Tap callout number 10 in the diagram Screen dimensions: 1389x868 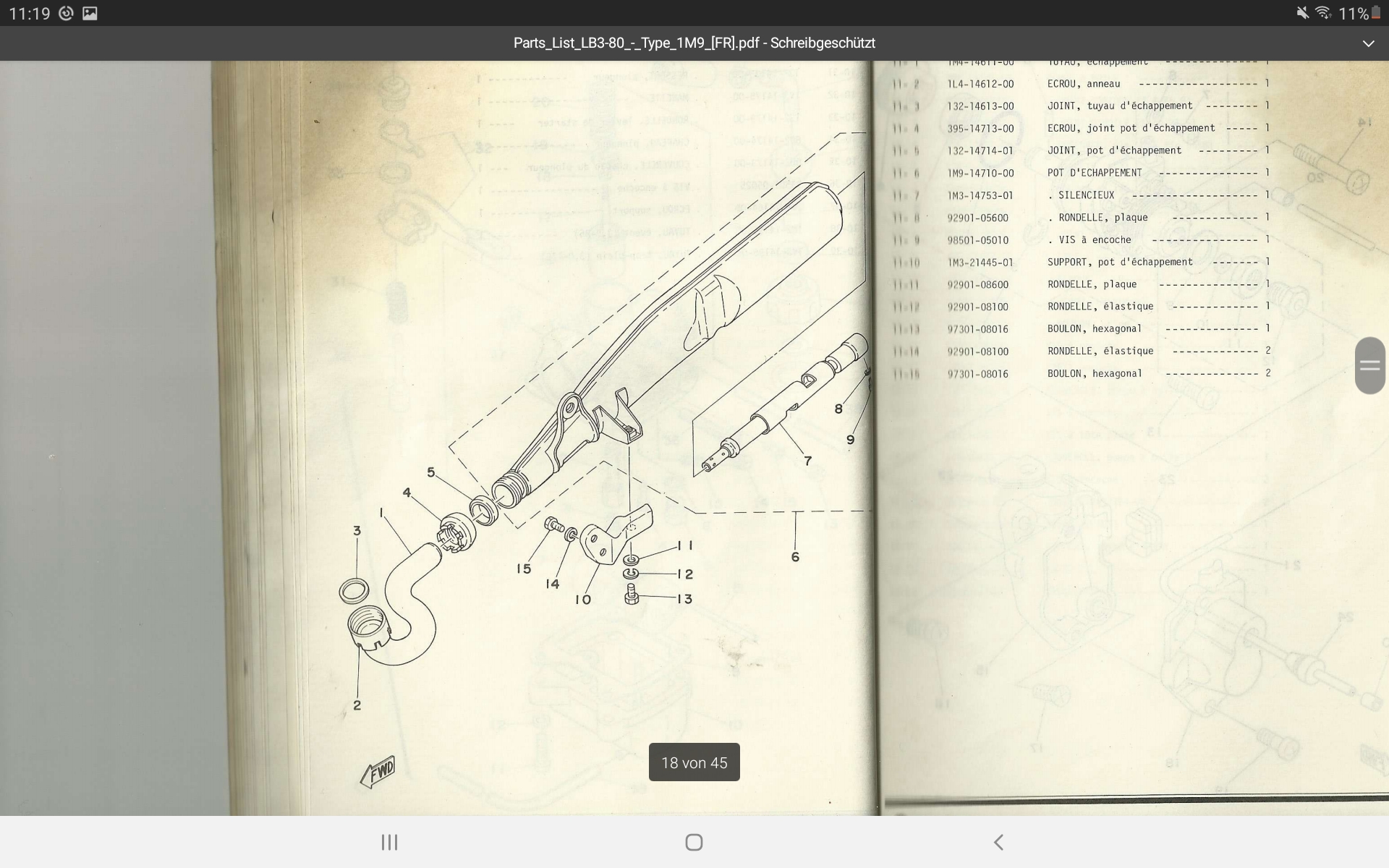point(583,600)
